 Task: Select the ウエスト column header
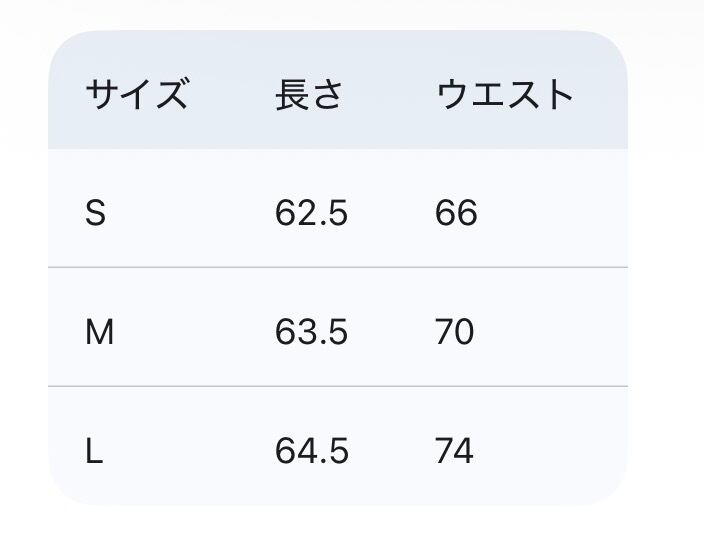click(505, 95)
